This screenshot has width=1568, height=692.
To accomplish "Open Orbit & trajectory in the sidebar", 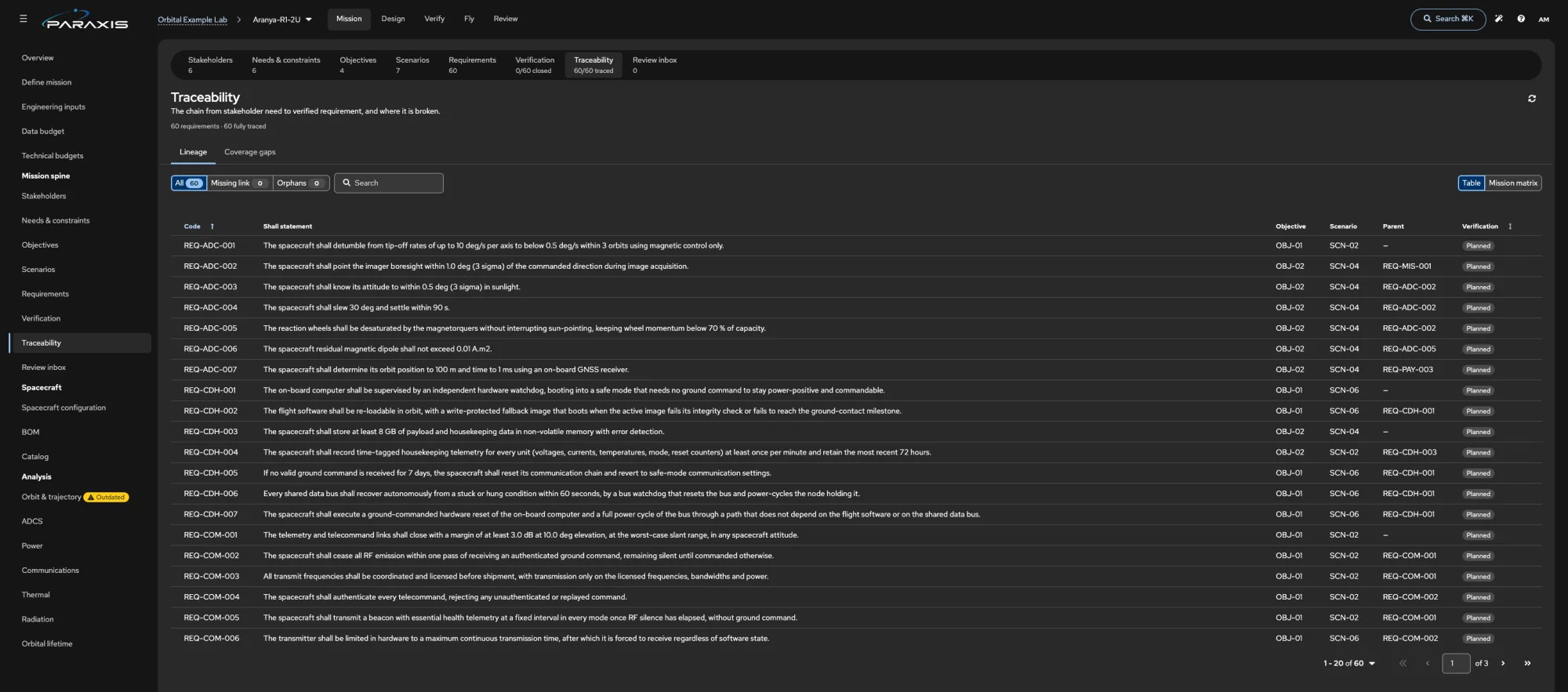I will 51,497.
